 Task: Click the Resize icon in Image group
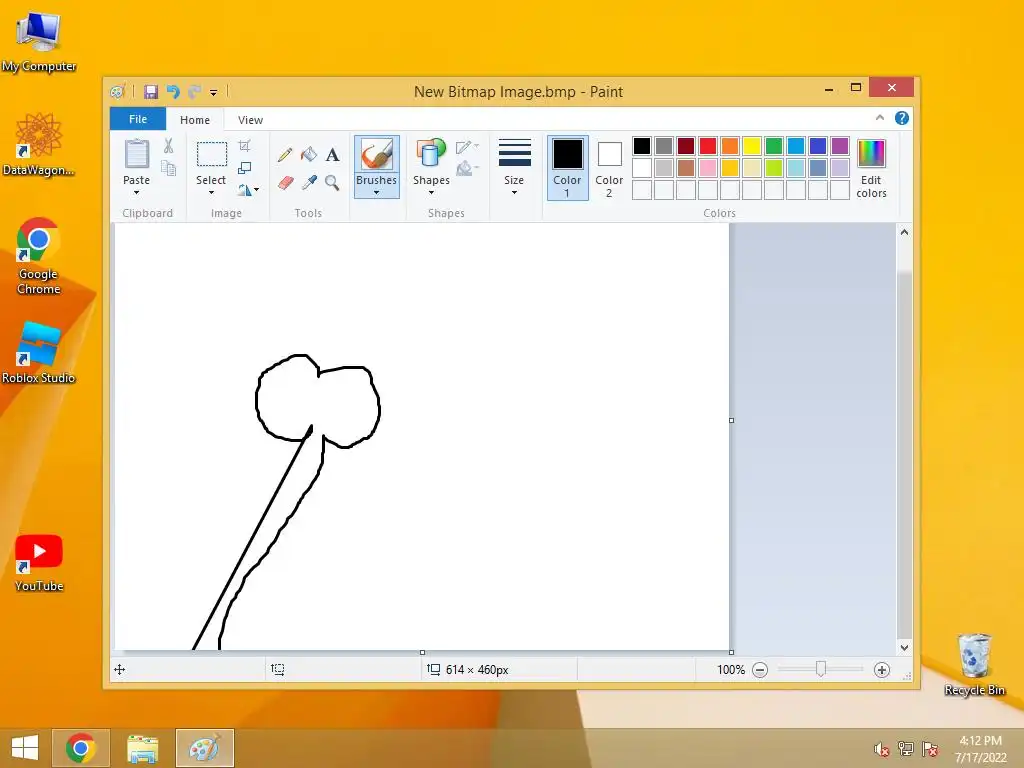(x=244, y=168)
